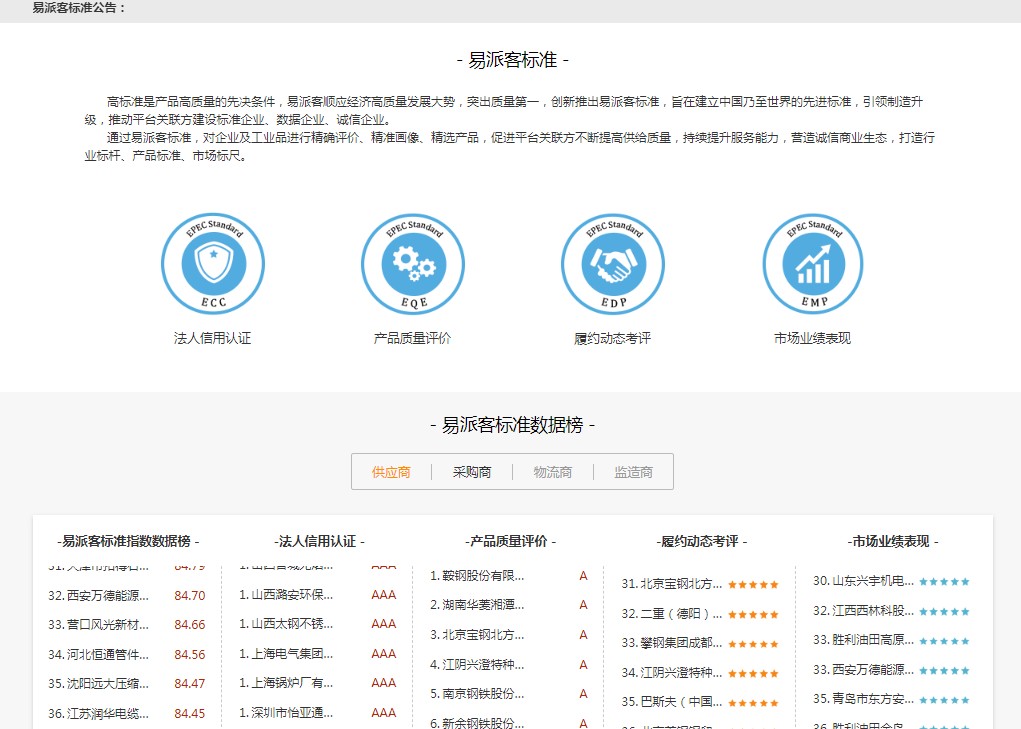Switch to the 采购商 tab

pyautogui.click(x=471, y=471)
